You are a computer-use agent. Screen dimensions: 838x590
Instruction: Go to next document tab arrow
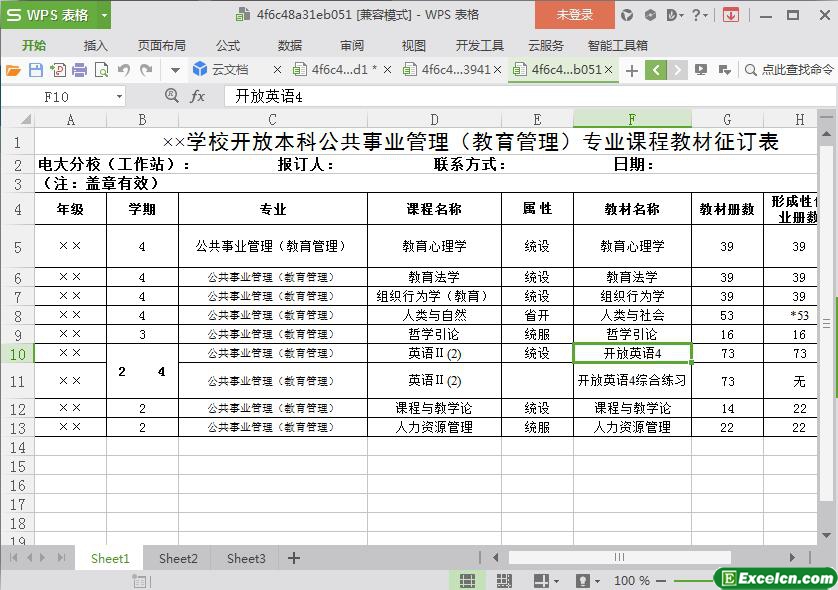677,70
